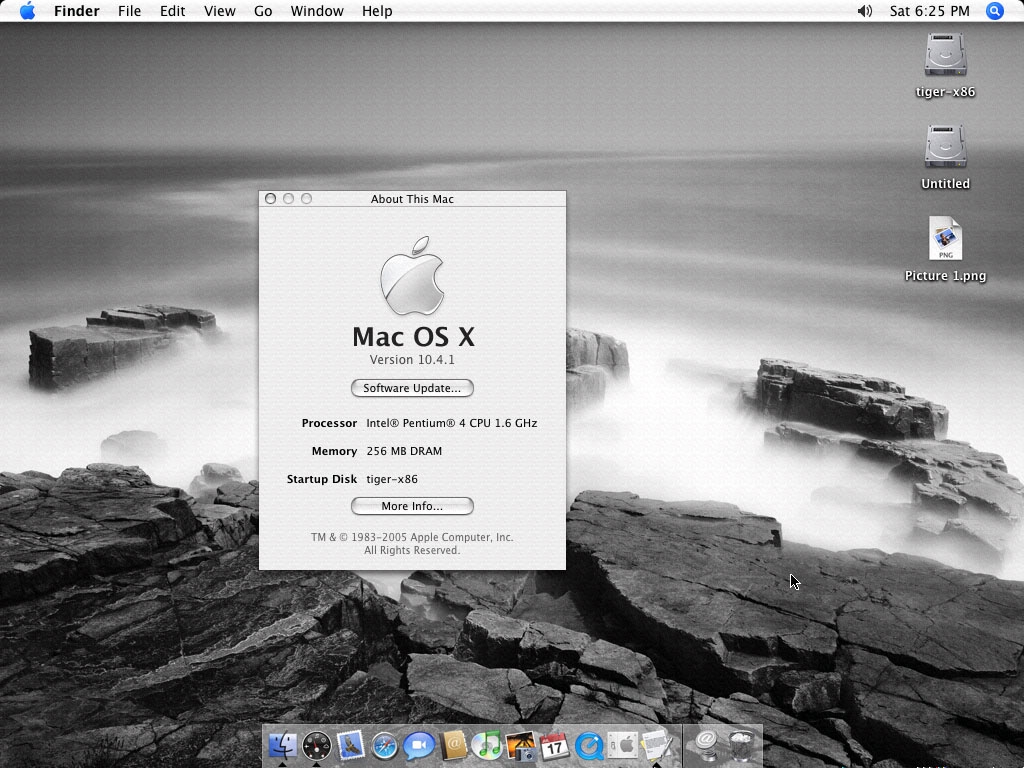Viewport: 1024px width, 768px height.
Task: Launch Dashboard from the dock
Action: click(317, 746)
